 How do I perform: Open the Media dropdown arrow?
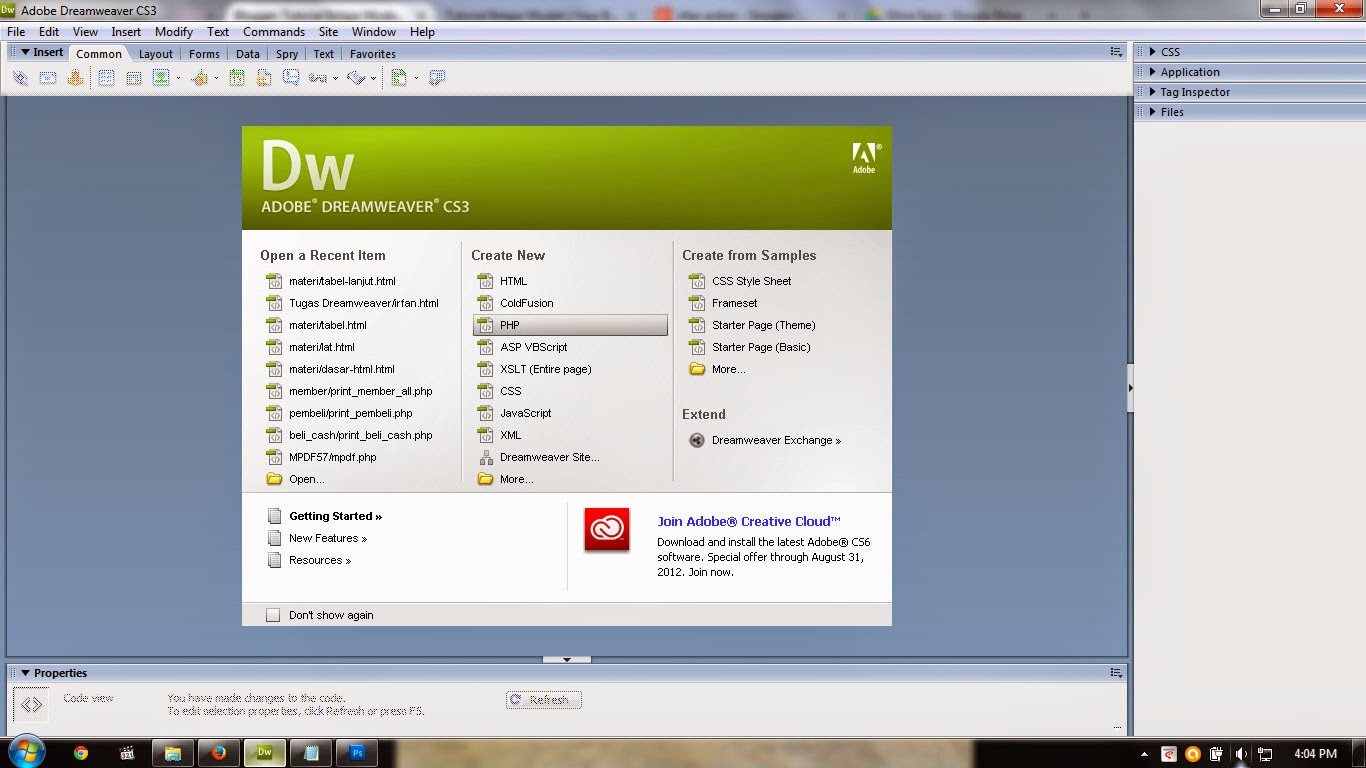click(216, 78)
